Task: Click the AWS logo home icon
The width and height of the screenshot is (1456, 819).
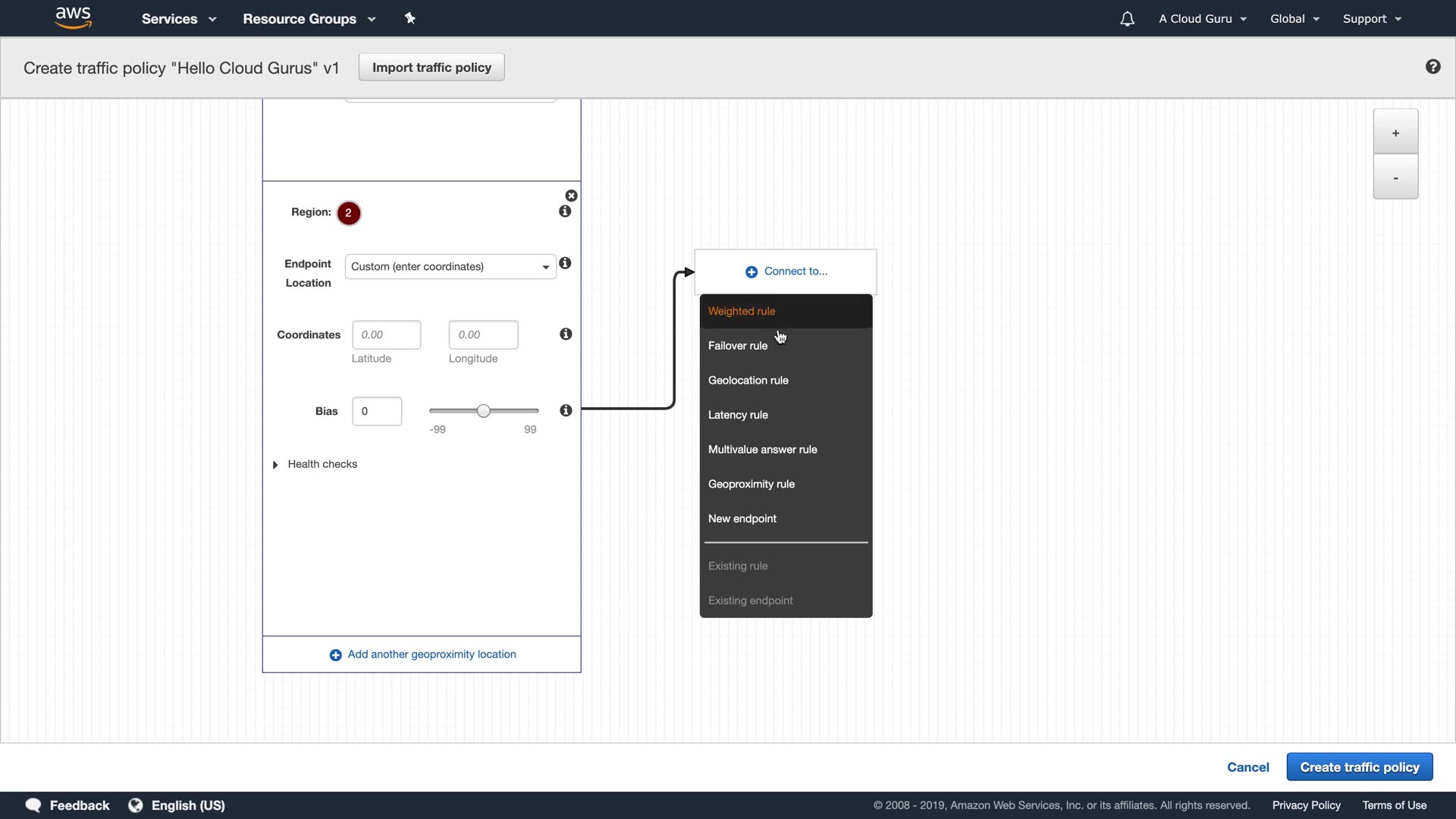Action: (74, 17)
